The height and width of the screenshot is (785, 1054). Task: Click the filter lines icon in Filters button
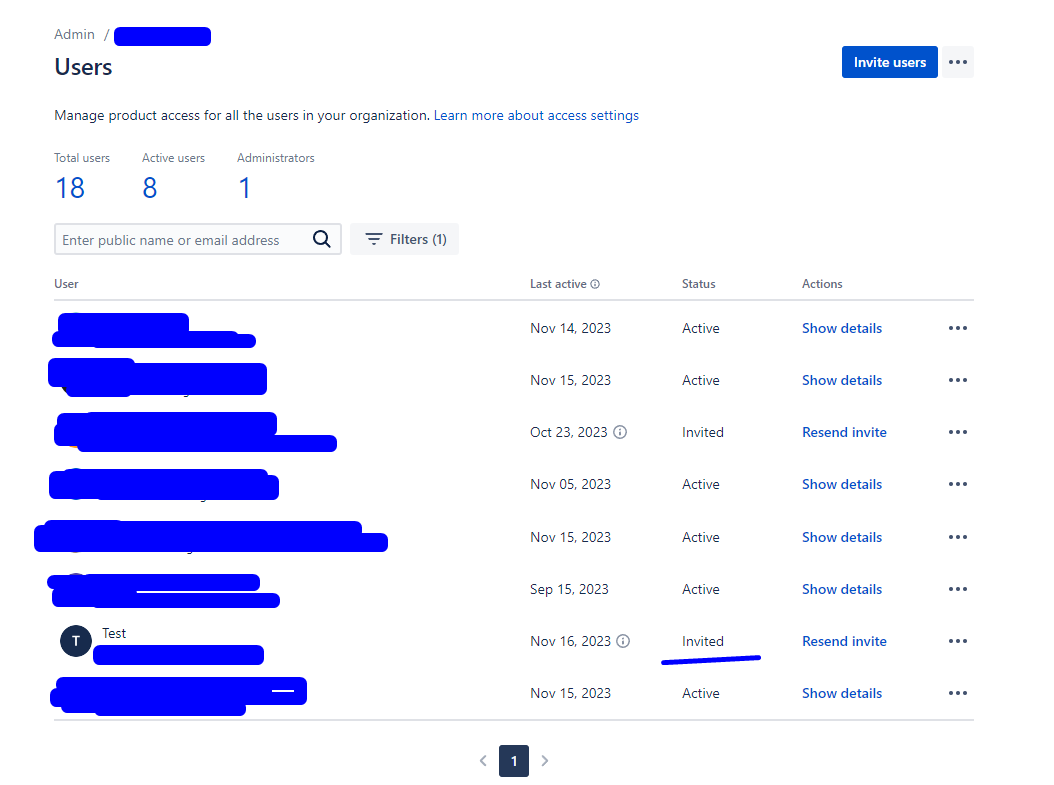(x=374, y=239)
